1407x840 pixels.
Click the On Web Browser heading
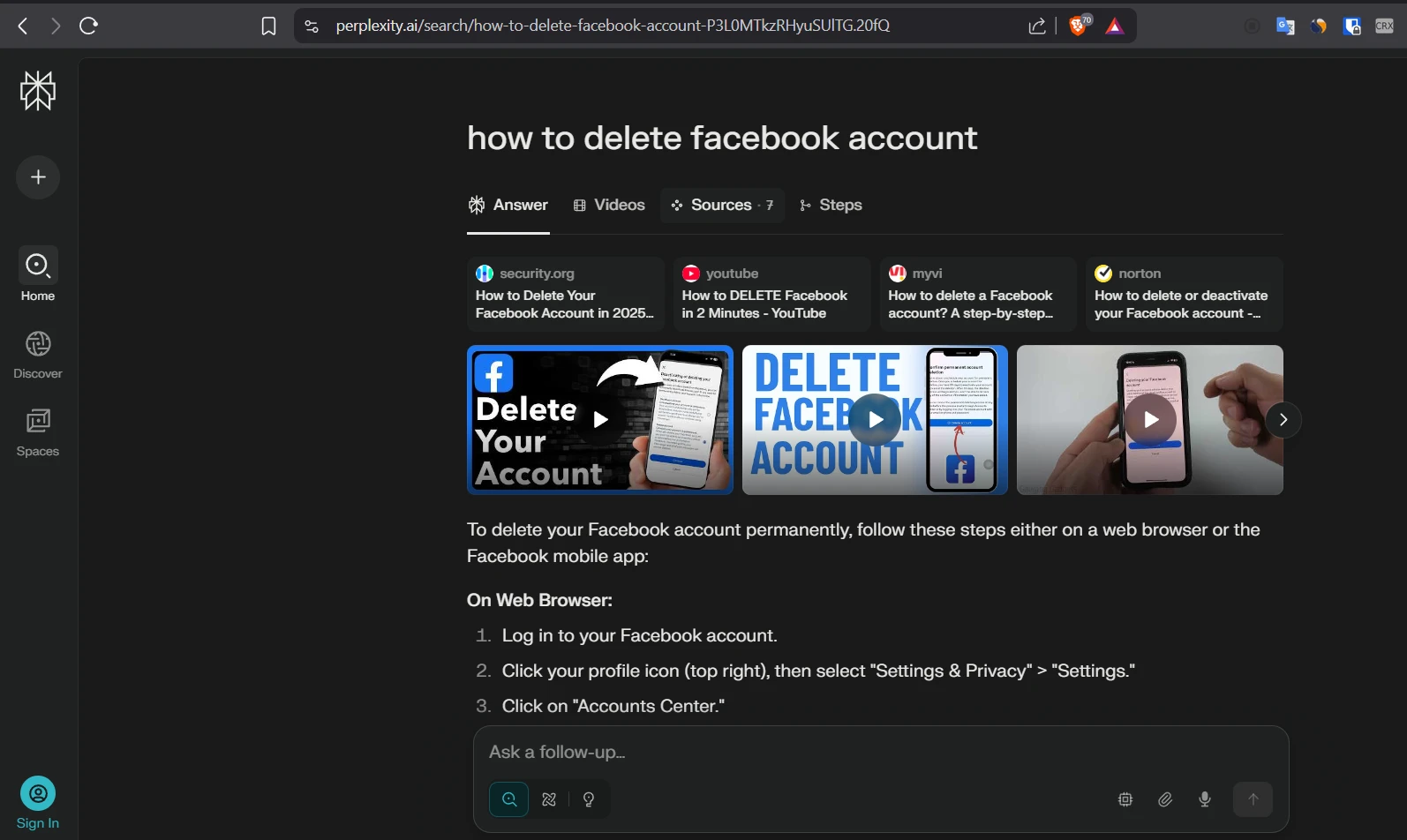coord(539,600)
